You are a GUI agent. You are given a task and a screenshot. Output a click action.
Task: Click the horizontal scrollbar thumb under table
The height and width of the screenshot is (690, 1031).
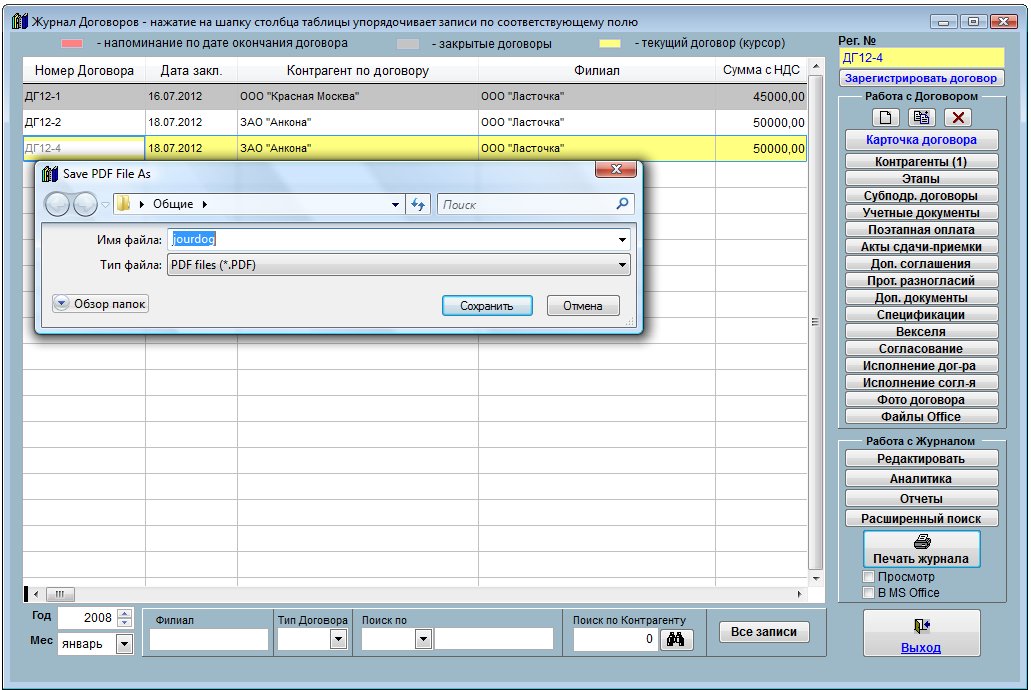tap(59, 593)
